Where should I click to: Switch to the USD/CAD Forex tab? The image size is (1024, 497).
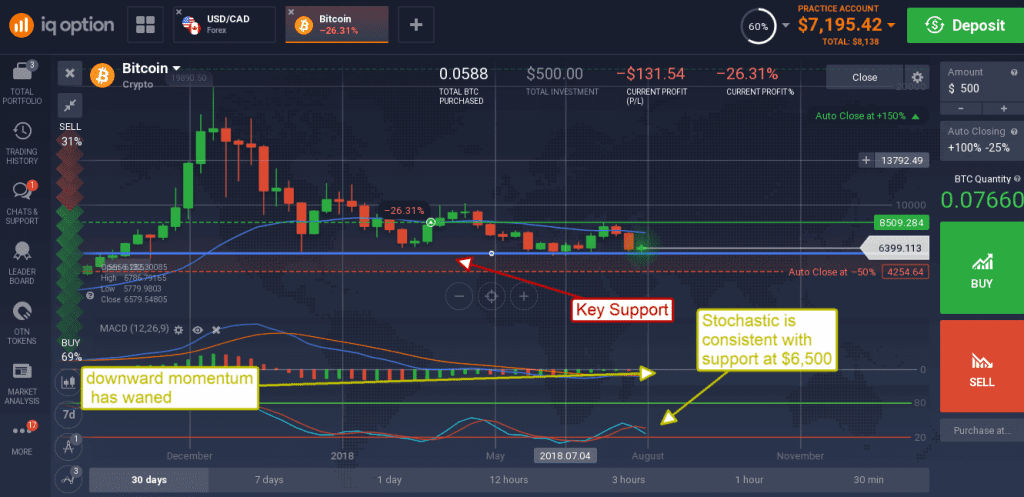(x=227, y=25)
